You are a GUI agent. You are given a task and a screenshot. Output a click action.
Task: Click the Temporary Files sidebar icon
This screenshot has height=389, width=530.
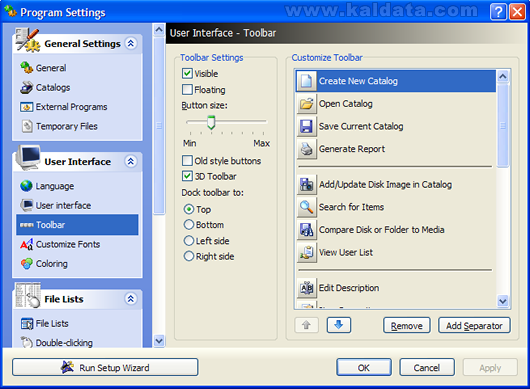[x=27, y=126]
